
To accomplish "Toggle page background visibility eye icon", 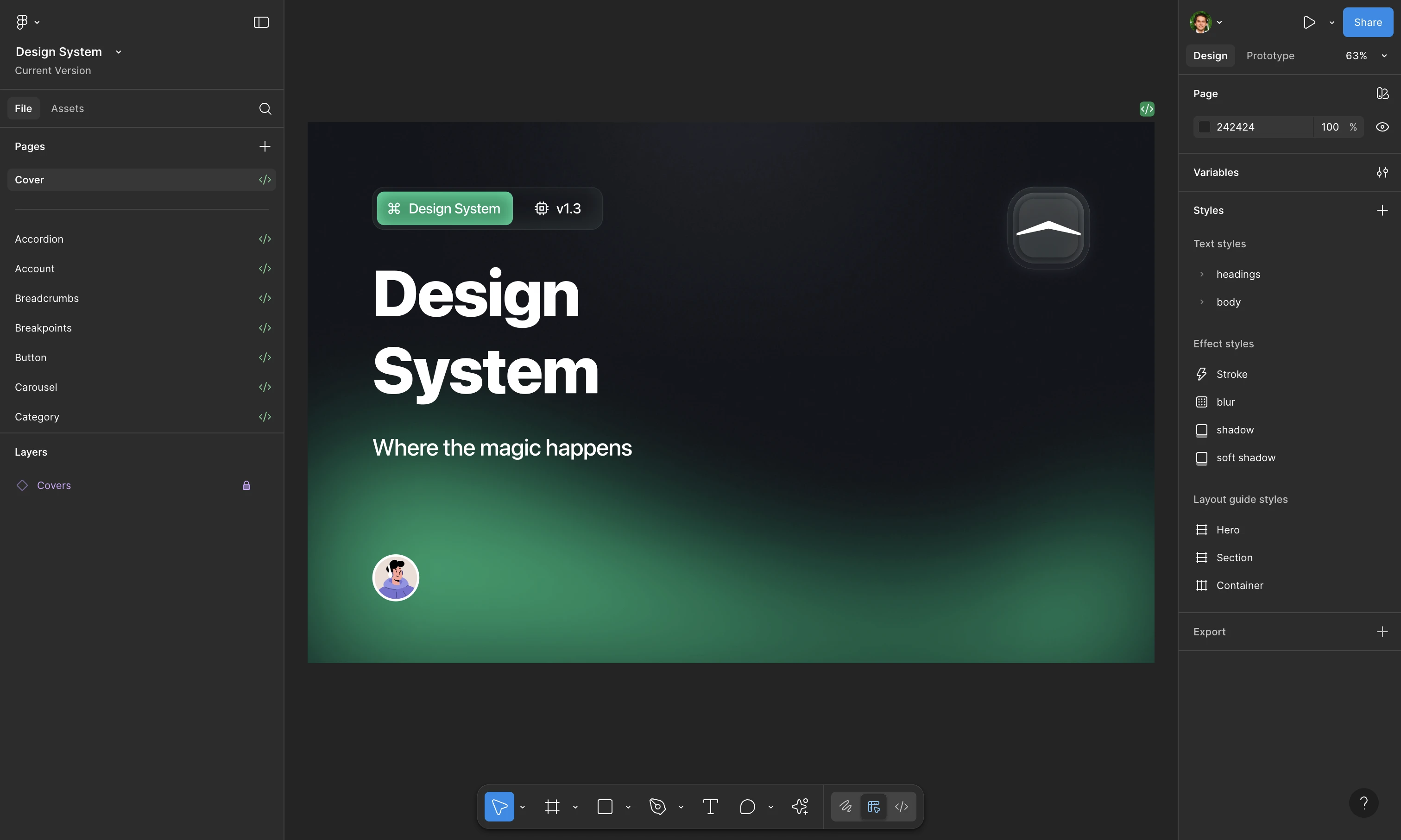I will (1382, 127).
